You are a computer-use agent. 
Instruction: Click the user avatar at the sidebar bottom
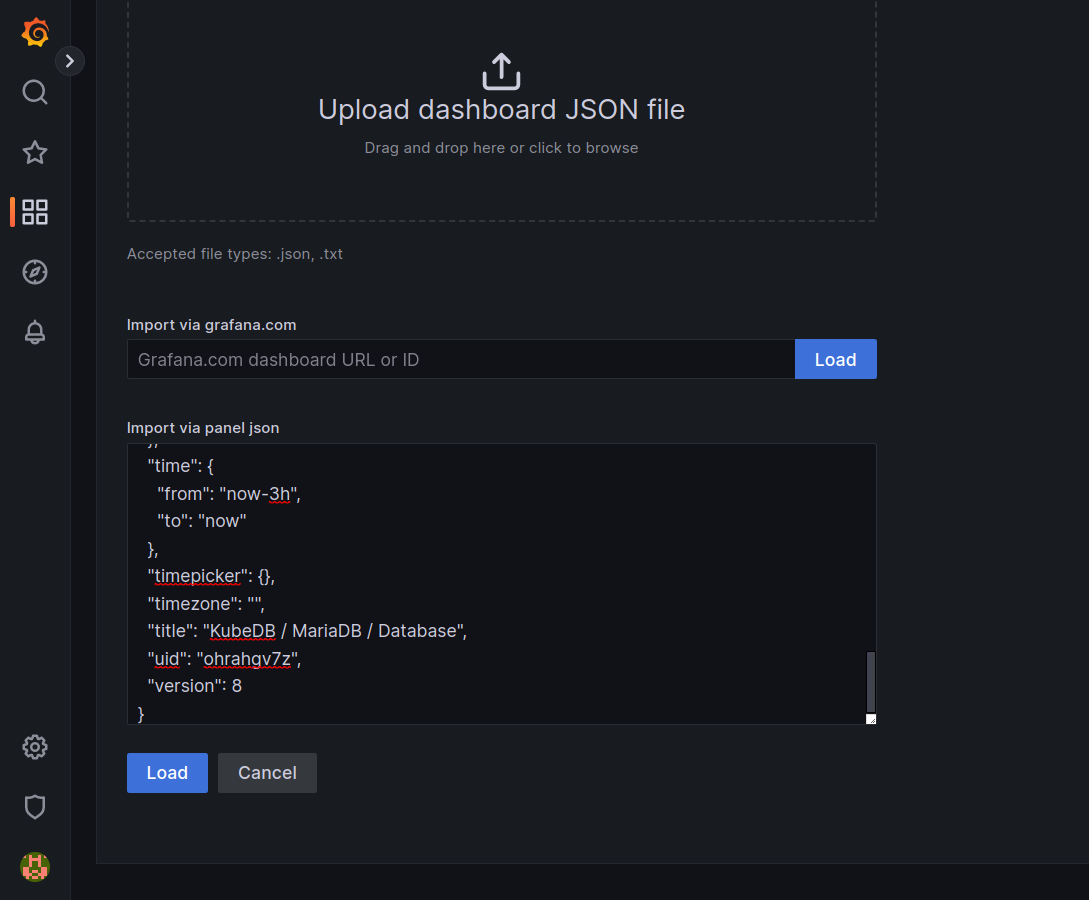click(x=35, y=867)
